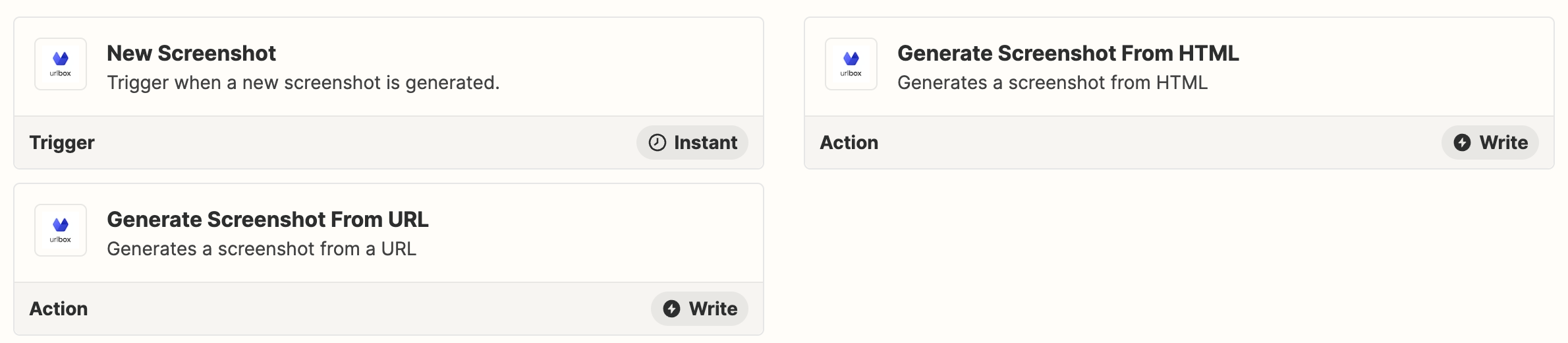Click the Action label under the URL screenshot card

tap(58, 309)
